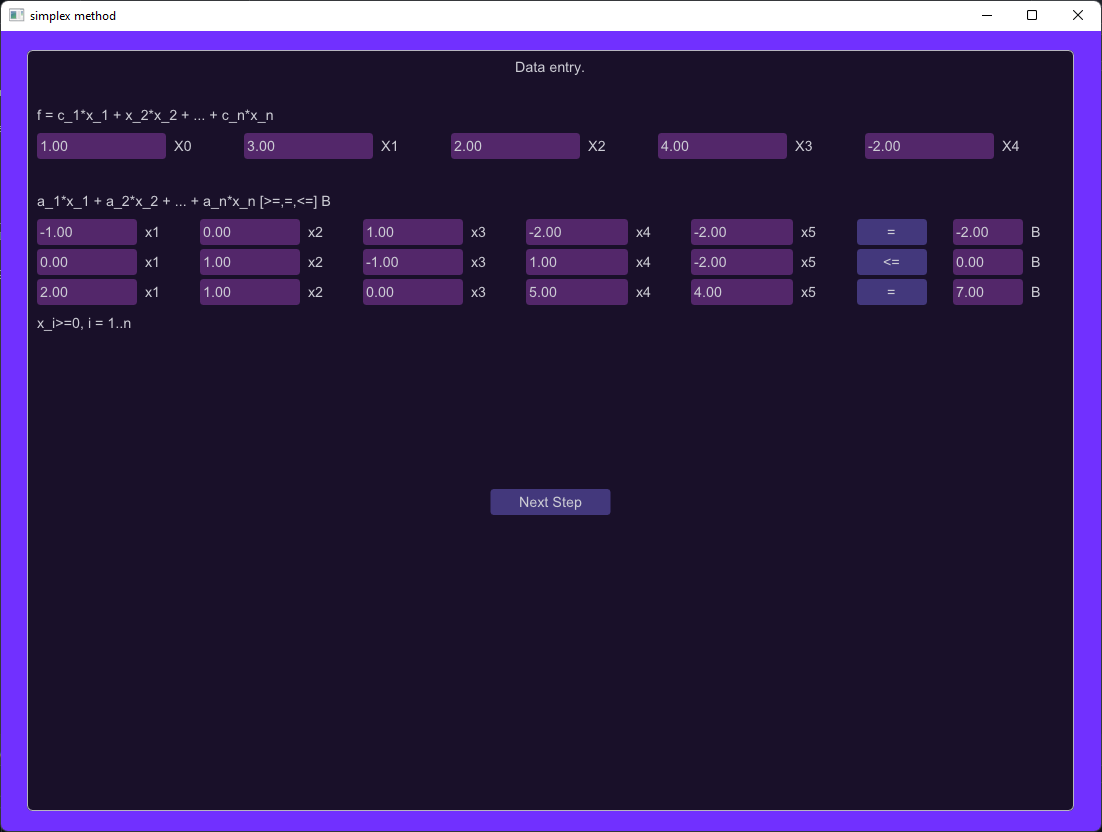Click the second row's x3 field containing -1.00

pyautogui.click(x=412, y=261)
